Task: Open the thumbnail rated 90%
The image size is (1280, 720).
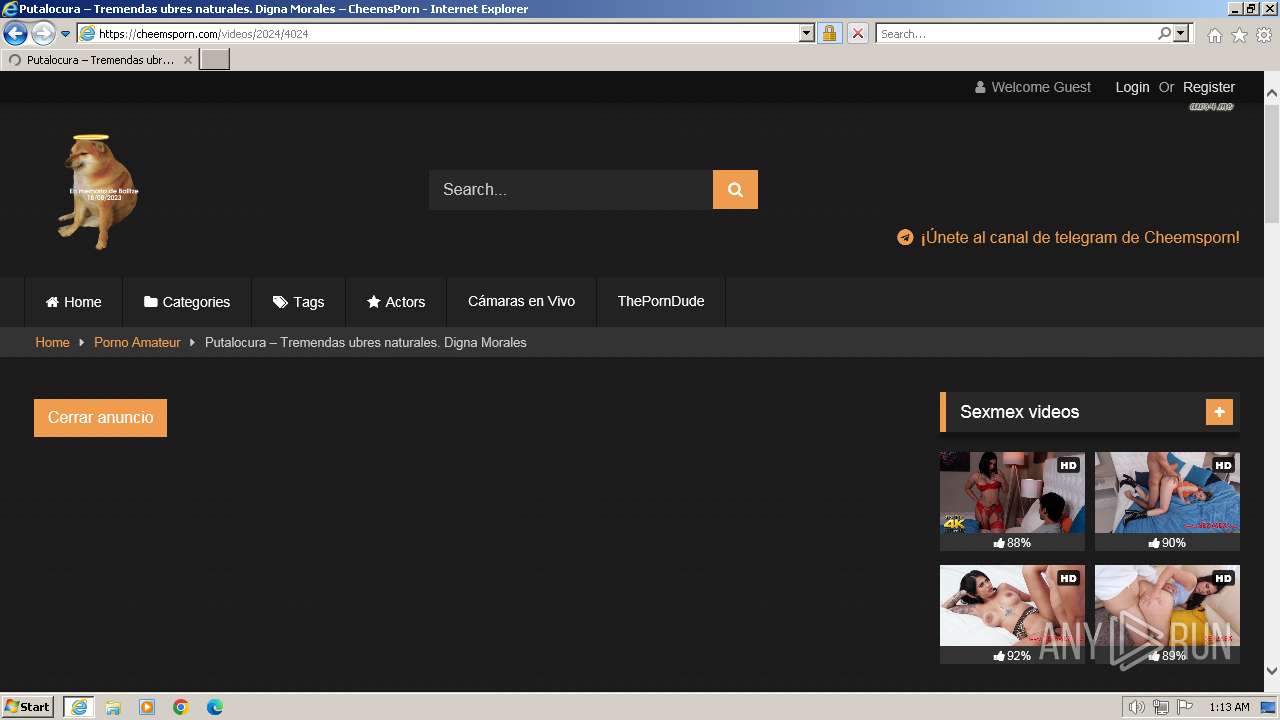Action: (x=1167, y=493)
